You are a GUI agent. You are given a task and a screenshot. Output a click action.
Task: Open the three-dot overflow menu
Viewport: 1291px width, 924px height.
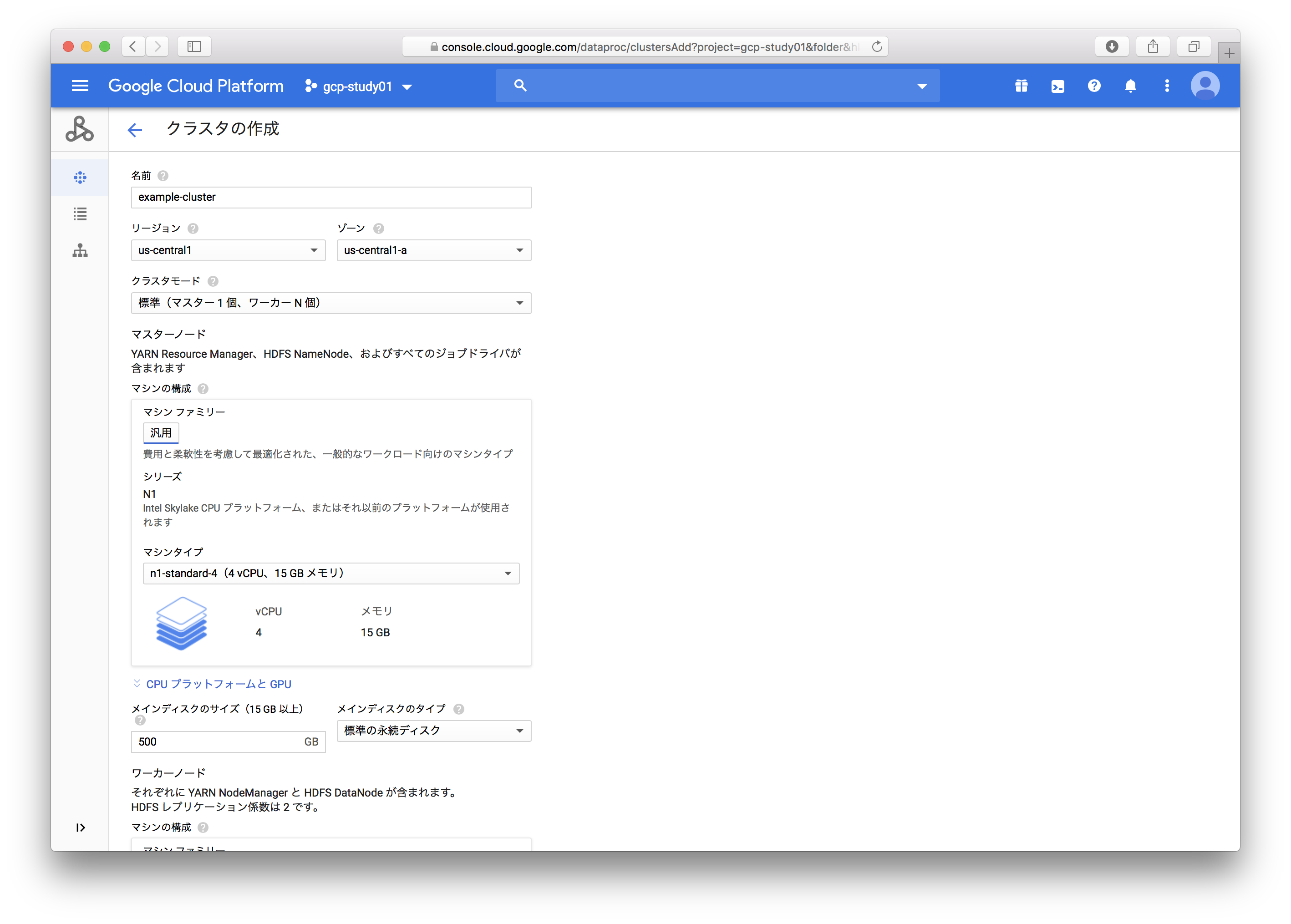coord(1166,86)
